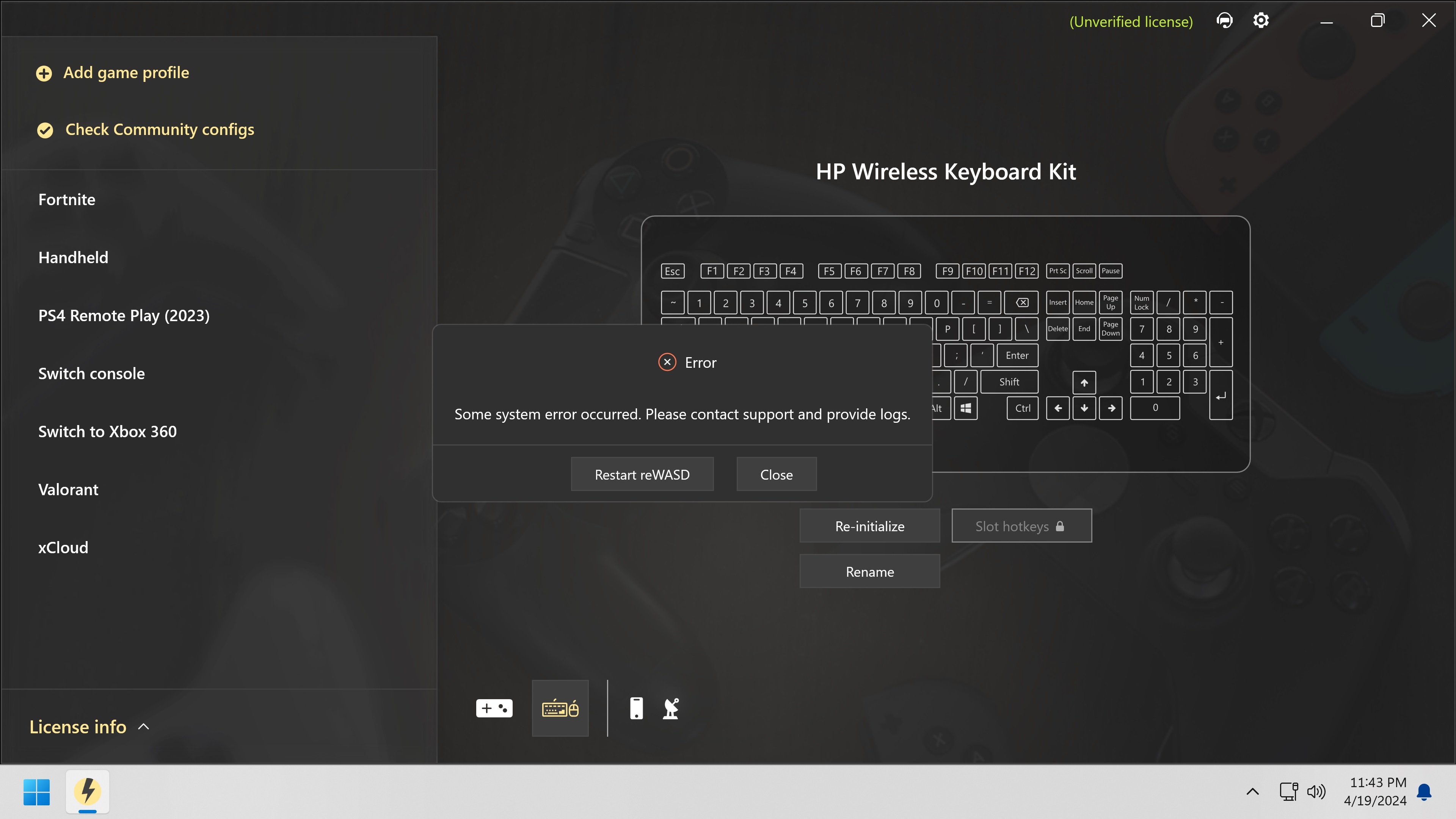Click the Unverified license link

point(1131,22)
